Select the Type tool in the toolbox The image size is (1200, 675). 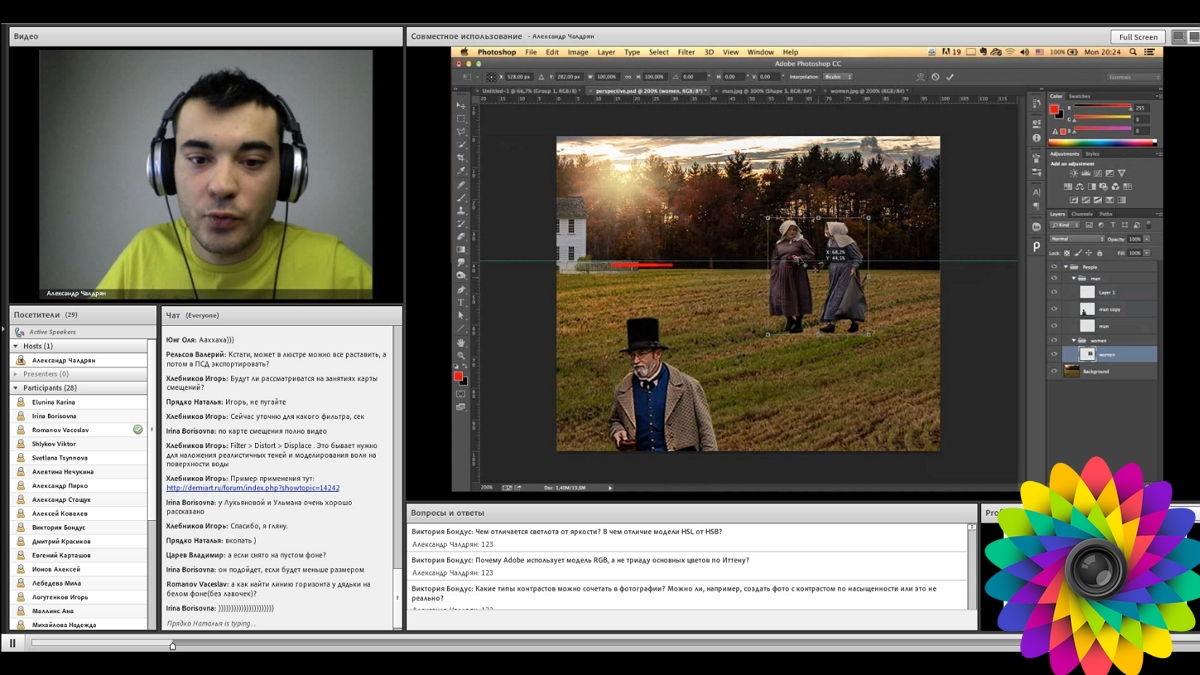tap(461, 301)
